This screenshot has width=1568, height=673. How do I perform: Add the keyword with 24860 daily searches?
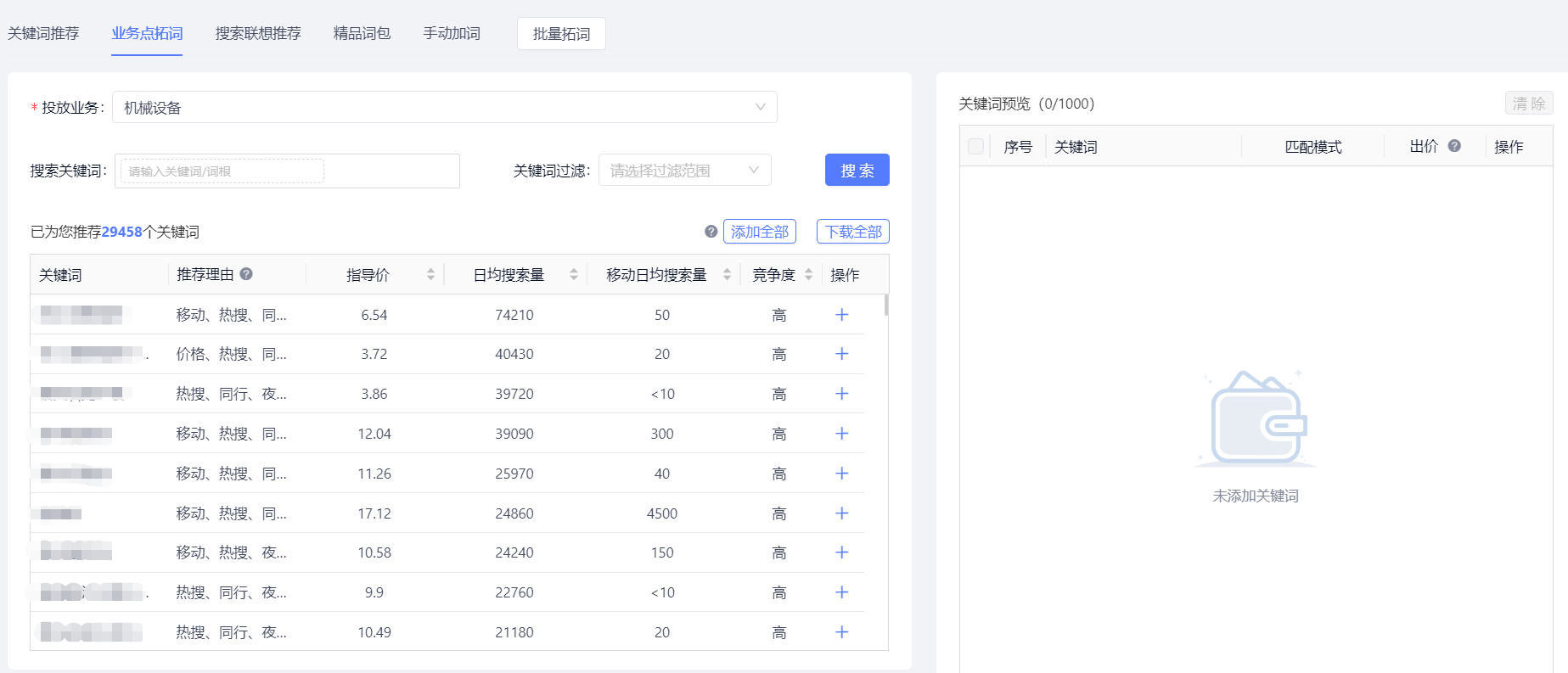(842, 513)
